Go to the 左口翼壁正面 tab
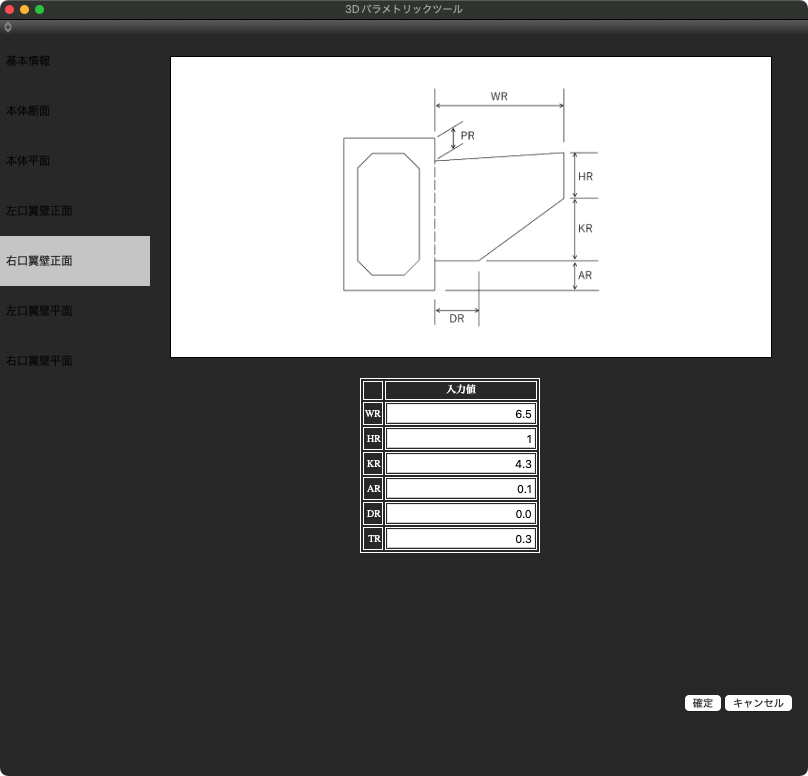The height and width of the screenshot is (776, 808). pyautogui.click(x=38, y=211)
